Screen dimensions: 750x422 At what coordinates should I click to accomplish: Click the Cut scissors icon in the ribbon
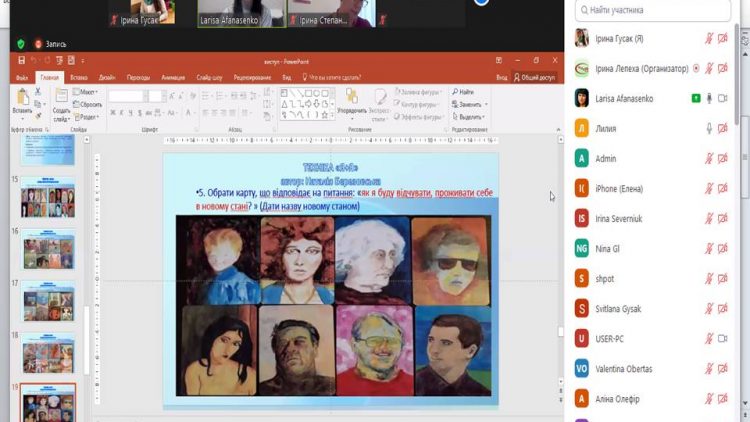click(x=38, y=91)
